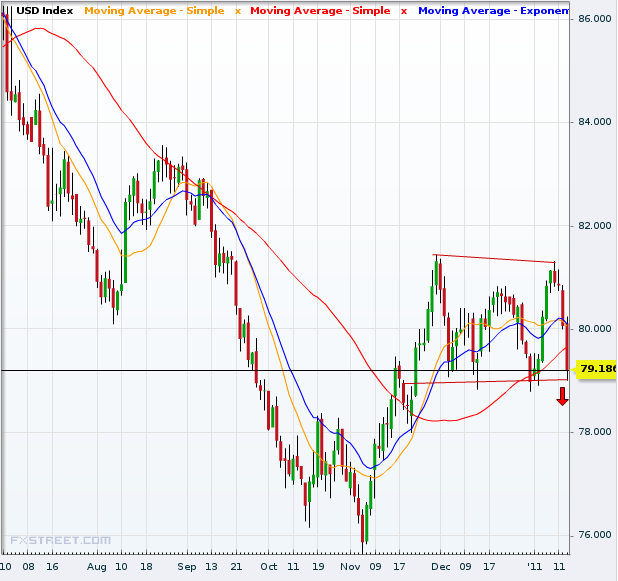
Task: Click the 21 date axis label
Action: click(236, 567)
